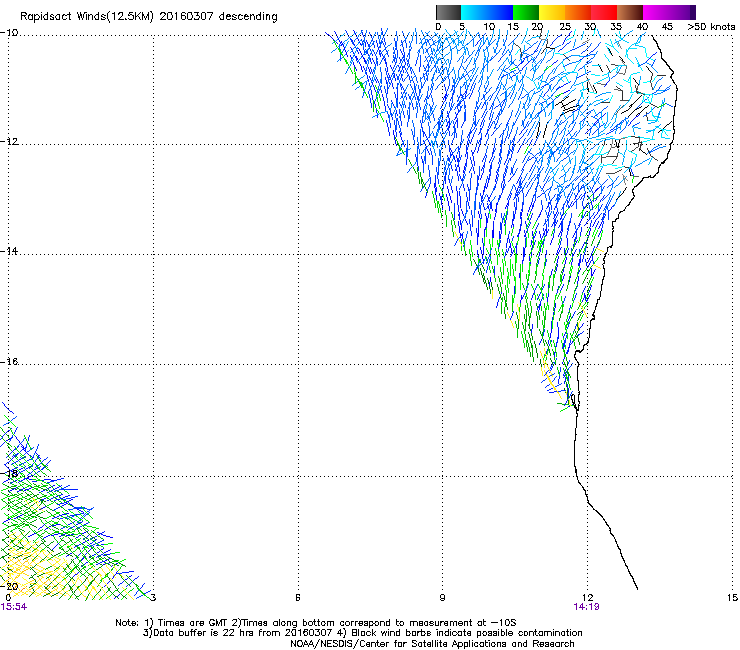Screen dimensions: 740x650
Task: Click the magenta-purple 40-50 knots legend segment
Action: [x=669, y=12]
